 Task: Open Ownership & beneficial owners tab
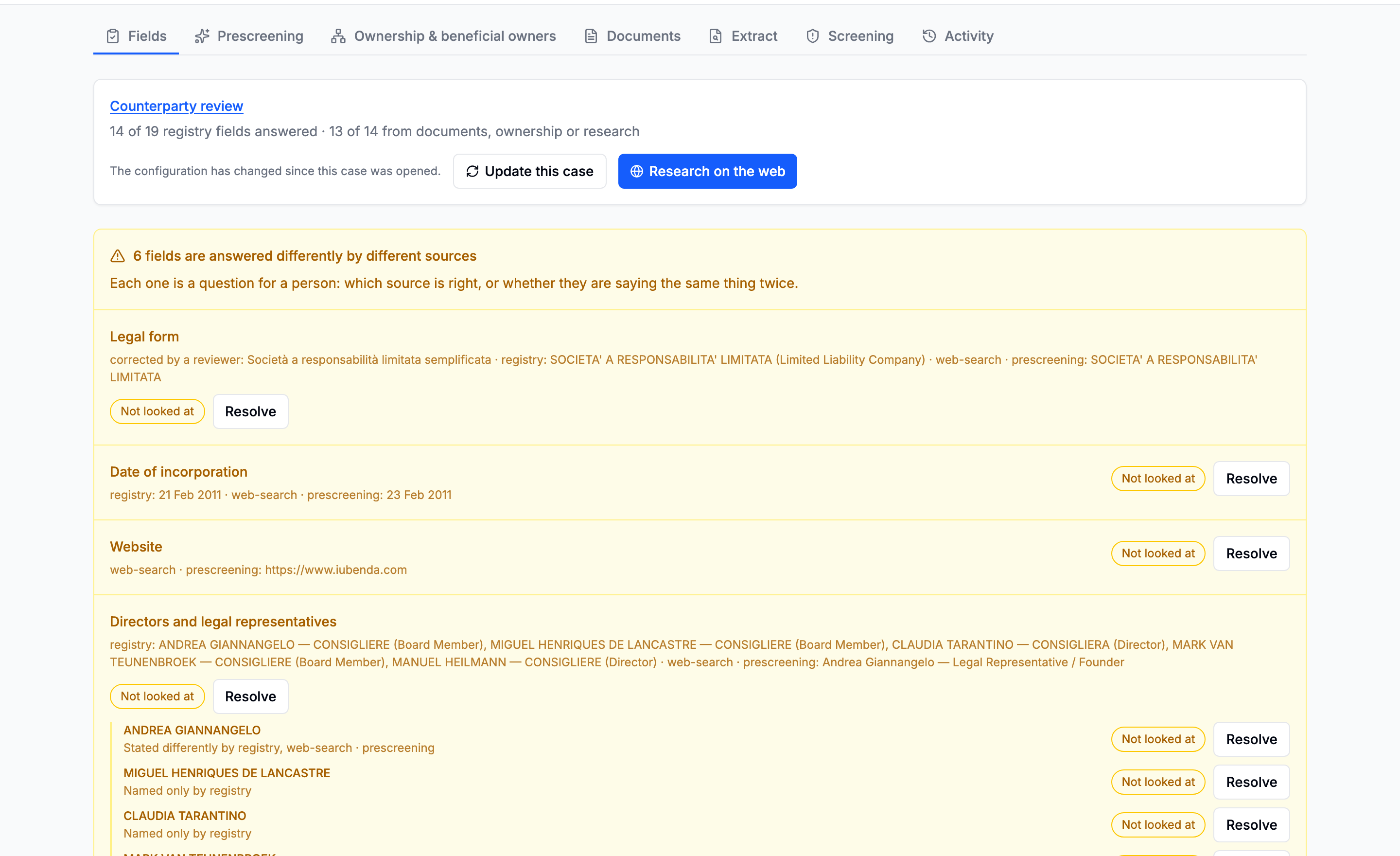point(444,36)
